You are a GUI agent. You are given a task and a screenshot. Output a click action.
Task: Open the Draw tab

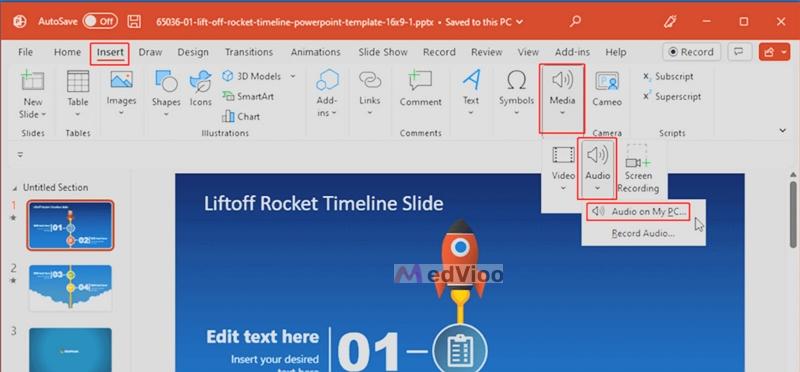point(150,52)
